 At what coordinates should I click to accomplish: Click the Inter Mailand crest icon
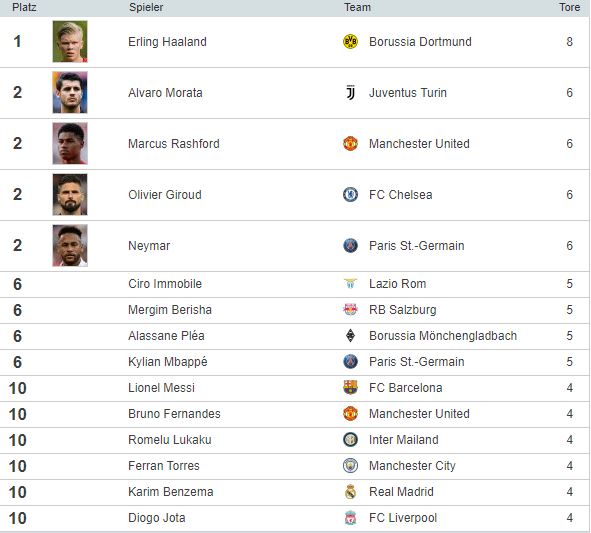(x=350, y=440)
